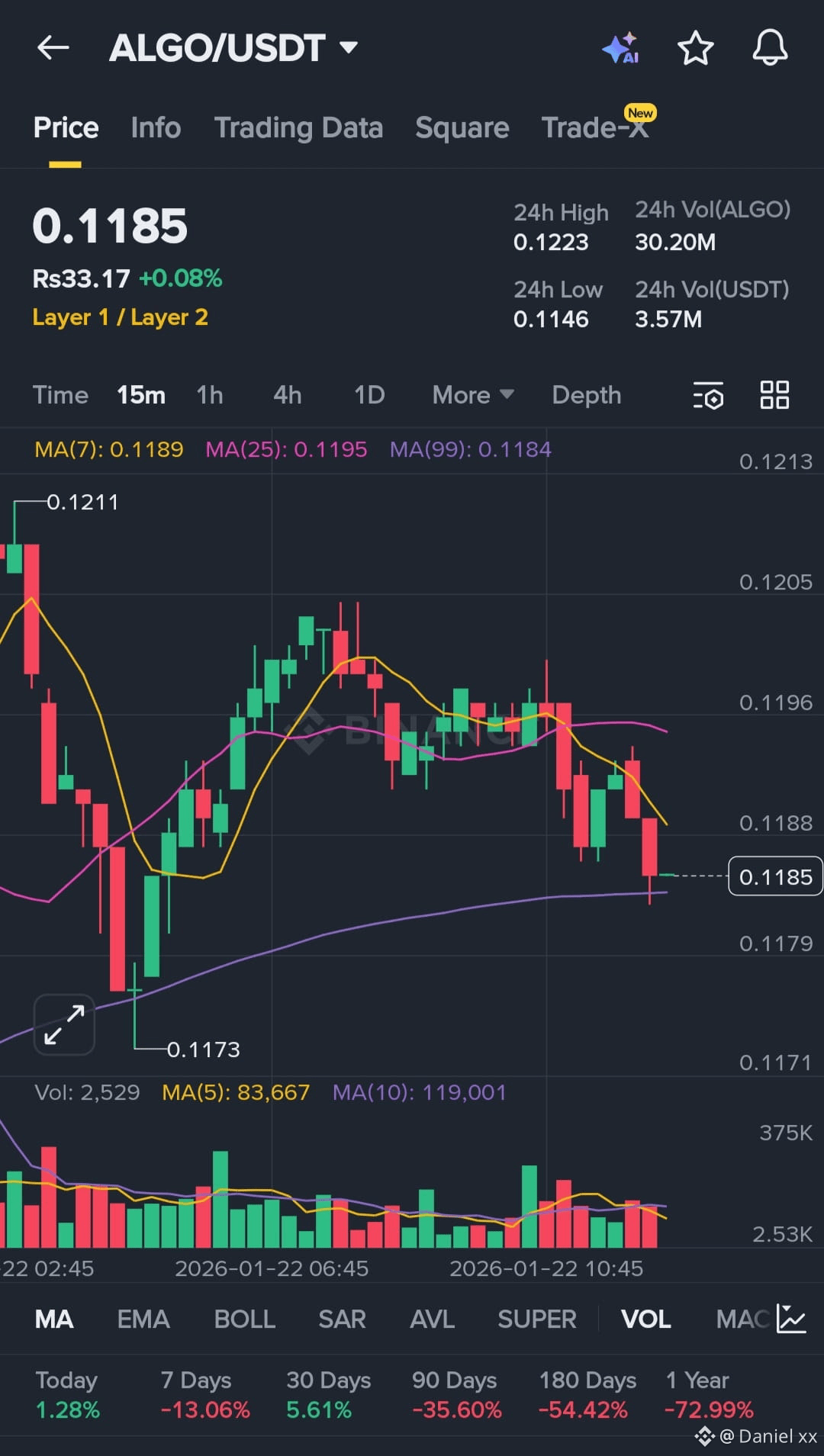
Task: Toggle the VOL indicator
Action: click(x=645, y=1319)
